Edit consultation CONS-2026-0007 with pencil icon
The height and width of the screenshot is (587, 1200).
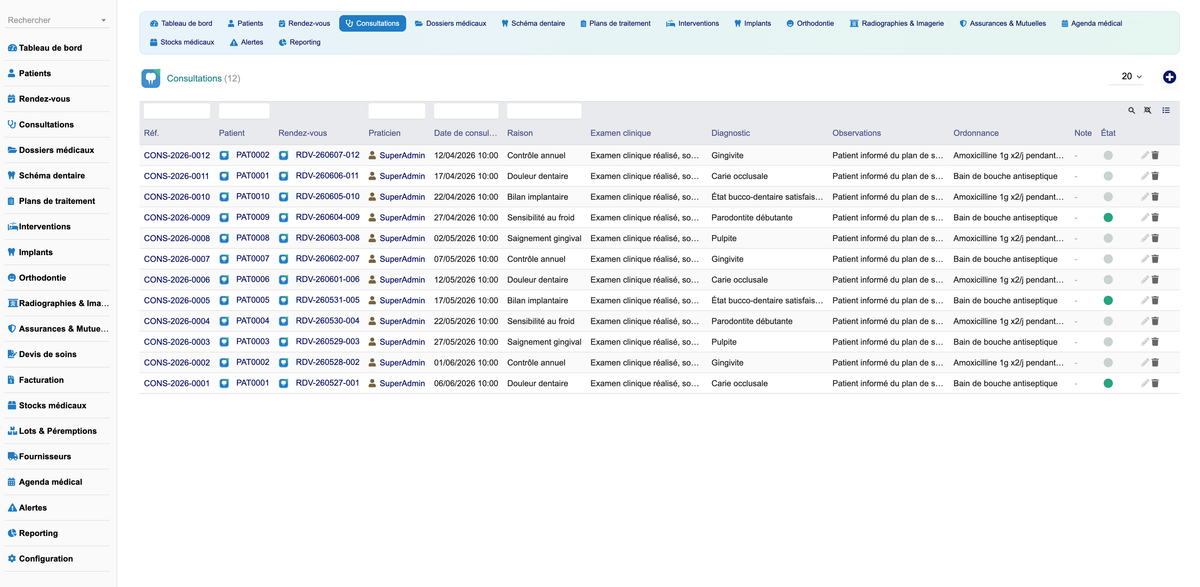(x=1145, y=259)
